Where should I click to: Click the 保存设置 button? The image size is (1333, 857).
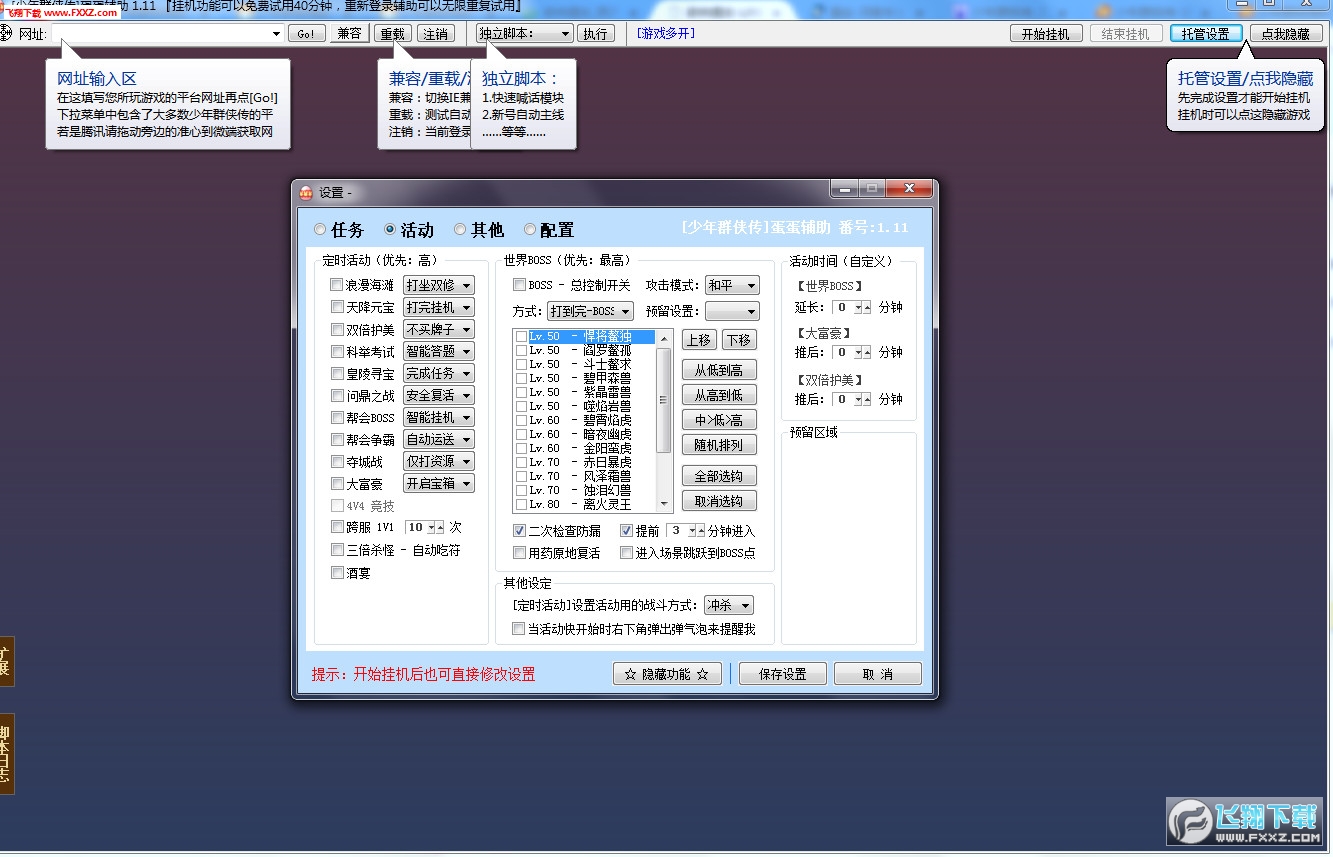click(783, 674)
